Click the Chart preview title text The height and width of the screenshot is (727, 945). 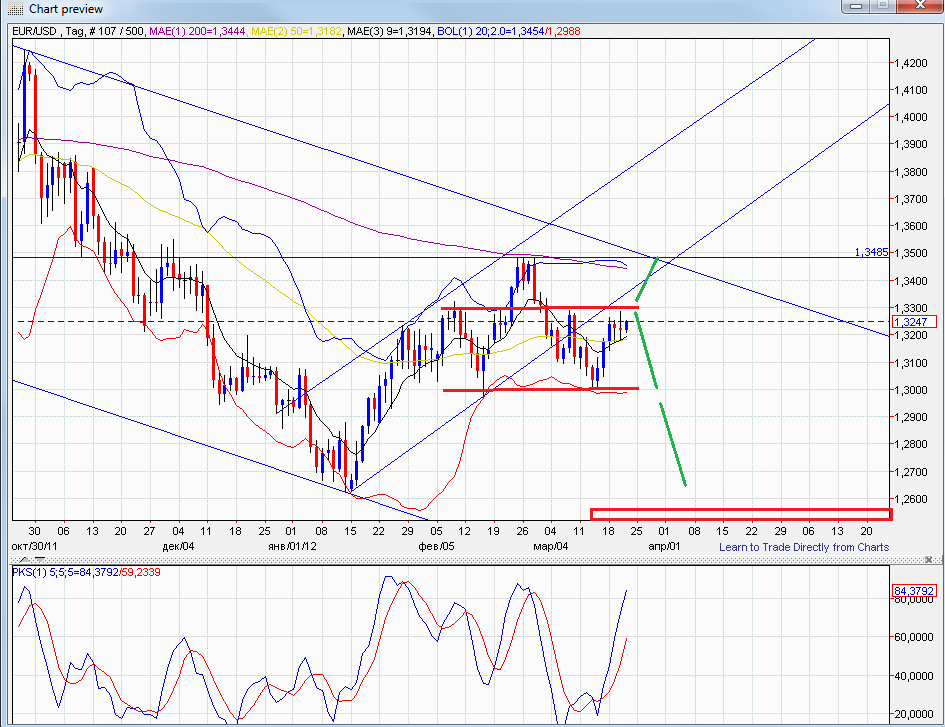(x=66, y=9)
